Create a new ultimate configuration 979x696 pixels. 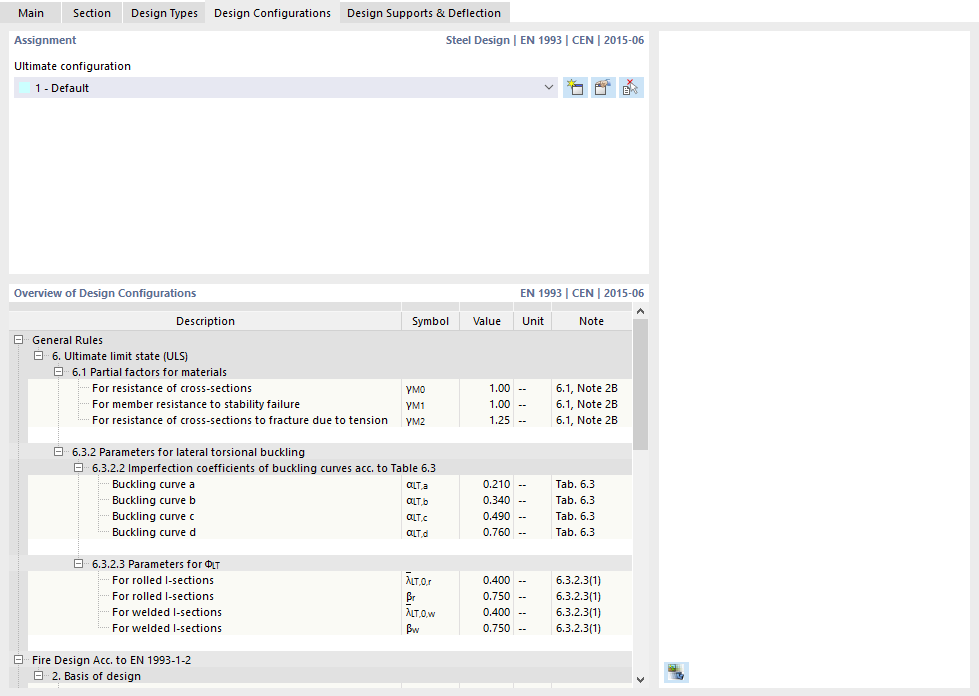575,87
